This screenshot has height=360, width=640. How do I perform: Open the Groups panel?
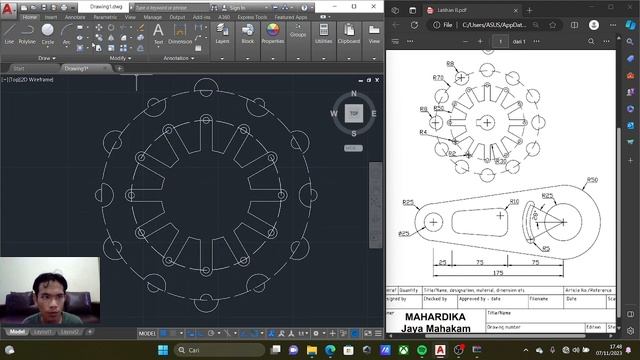(298, 31)
